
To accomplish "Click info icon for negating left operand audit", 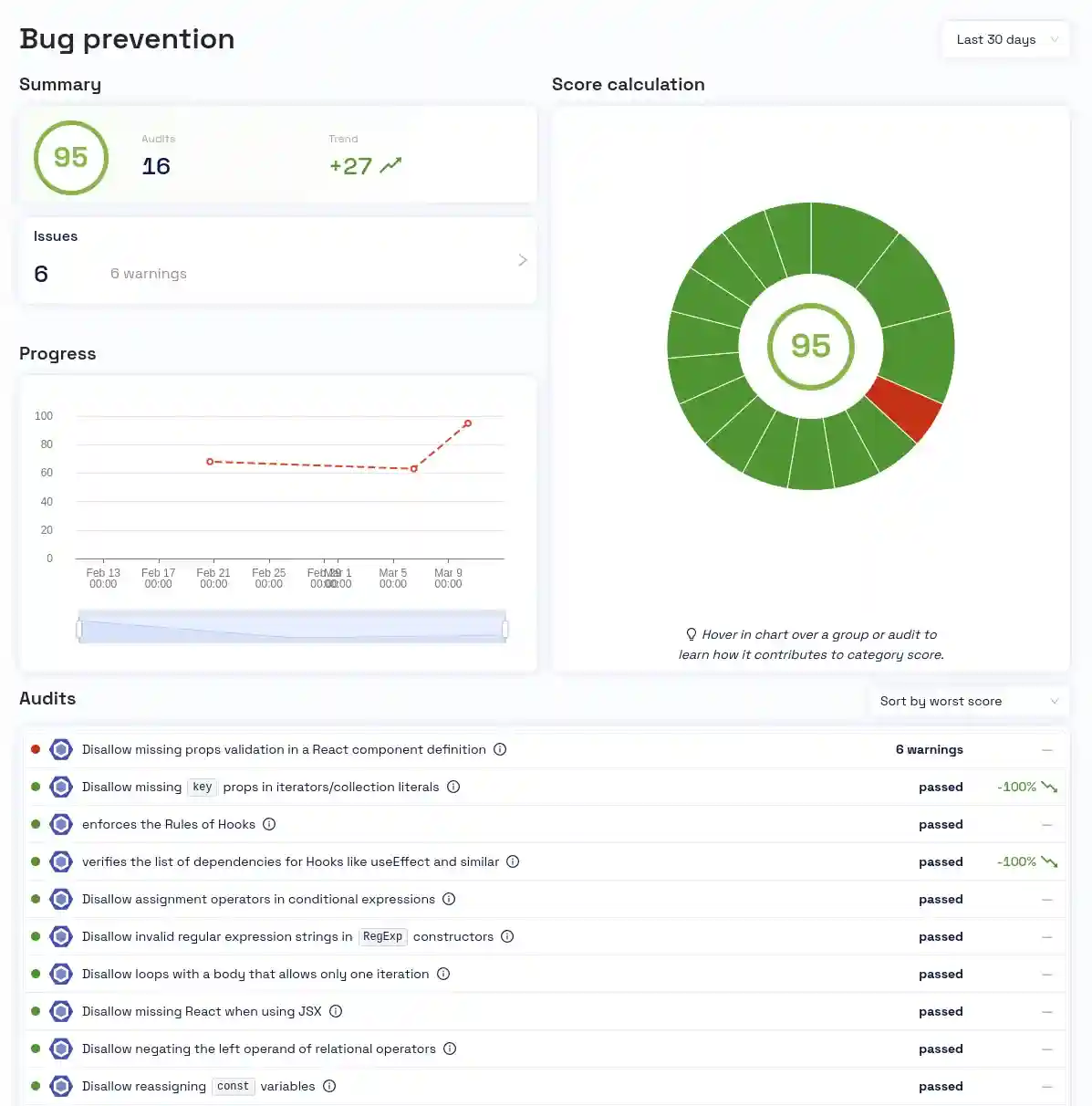I will [450, 1049].
